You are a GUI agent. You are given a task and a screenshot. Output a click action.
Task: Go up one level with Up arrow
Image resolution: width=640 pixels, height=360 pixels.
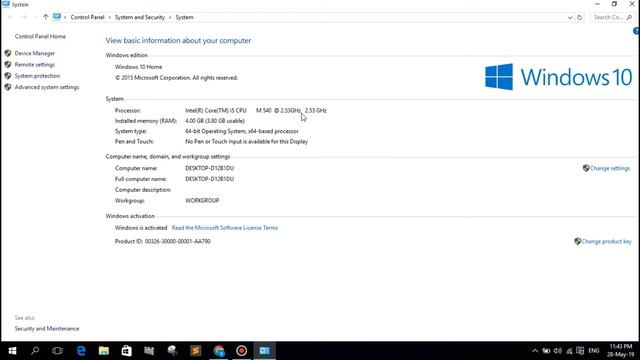pos(45,17)
